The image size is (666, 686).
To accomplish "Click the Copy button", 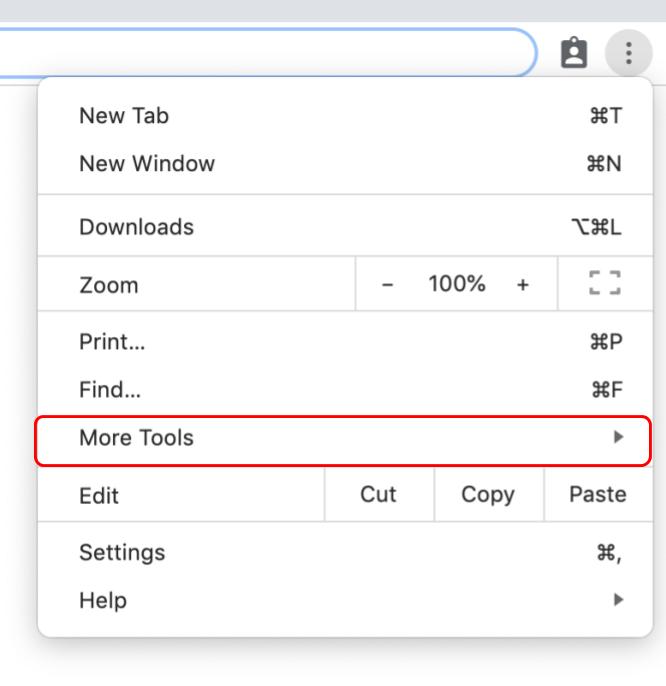I will point(488,495).
